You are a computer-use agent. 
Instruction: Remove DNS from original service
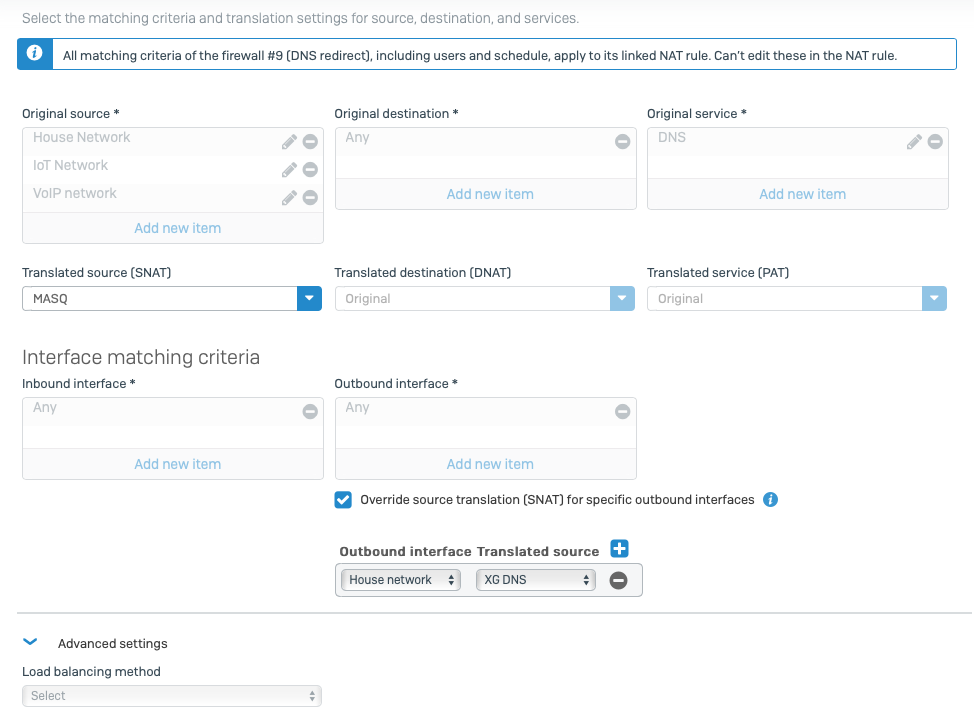(935, 142)
